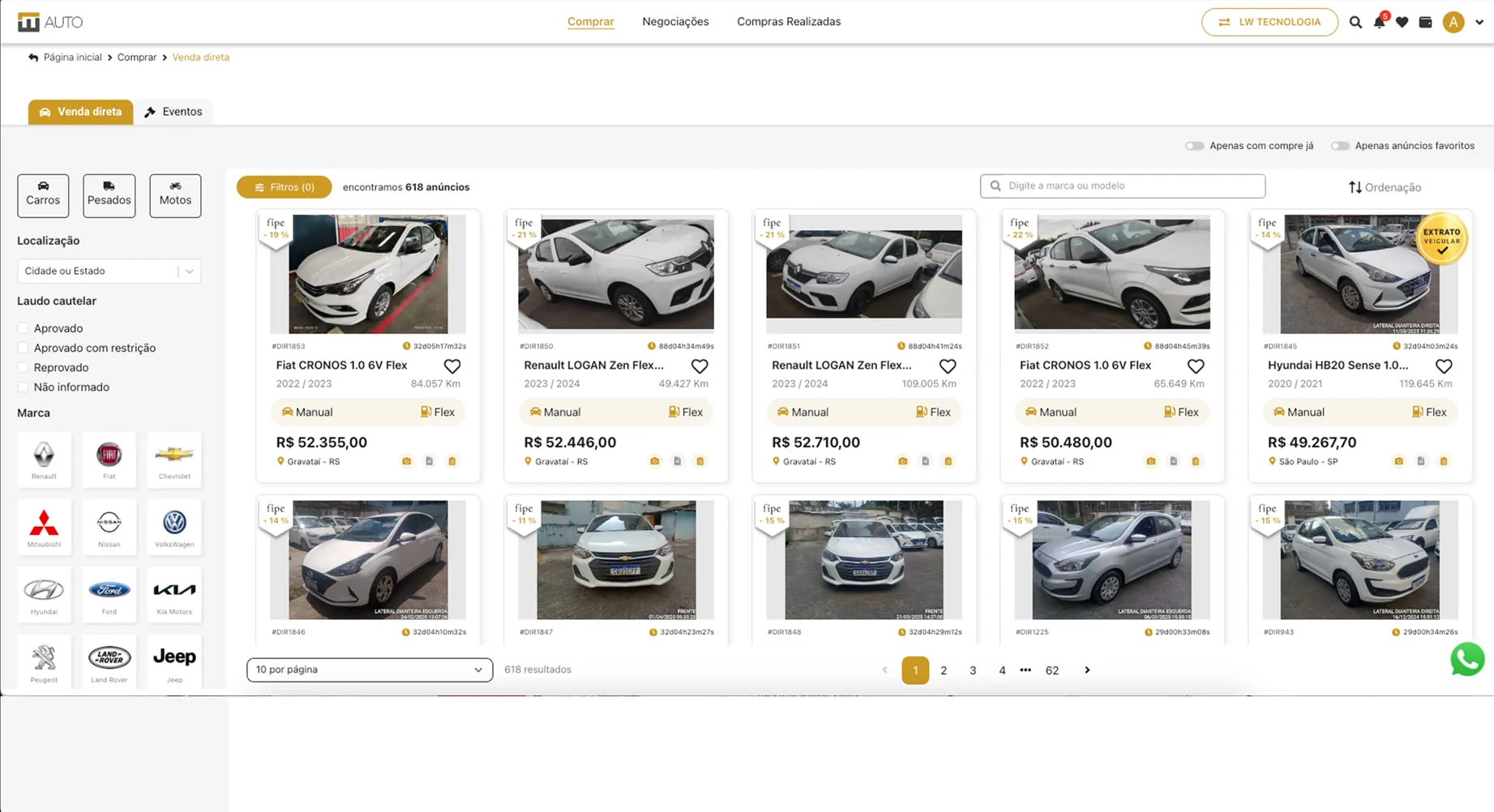This screenshot has width=1494, height=812.
Task: Open the search icon in top bar
Action: pyautogui.click(x=1355, y=22)
